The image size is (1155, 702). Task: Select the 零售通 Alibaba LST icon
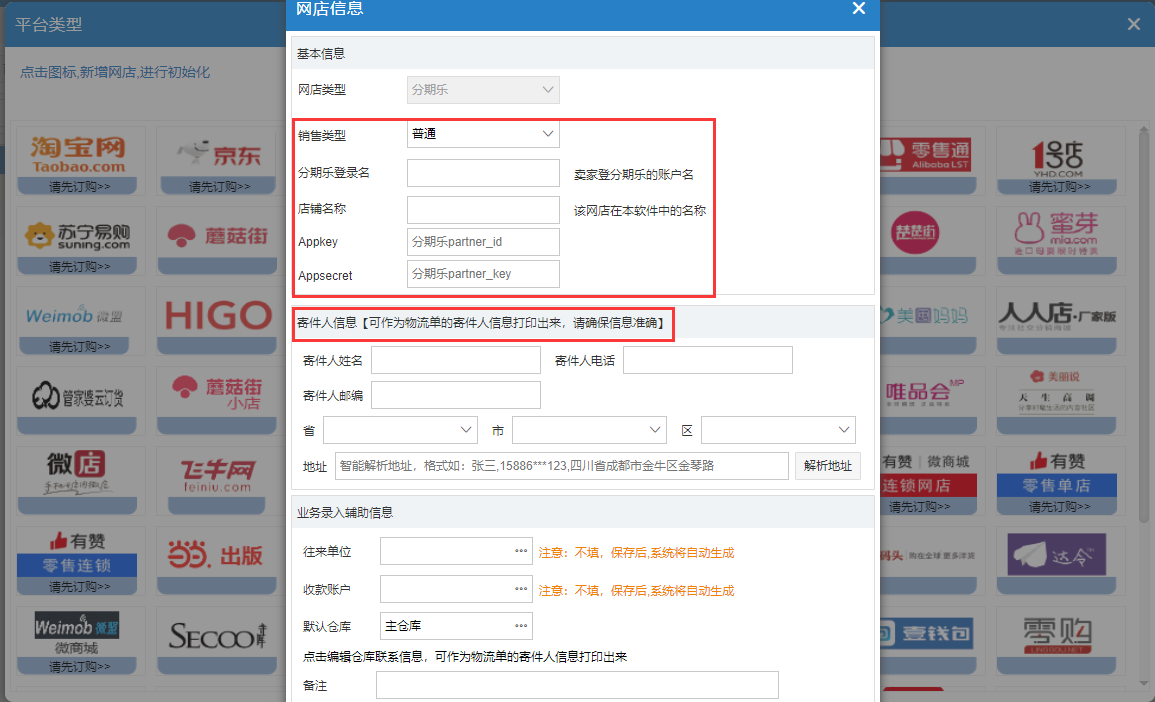point(925,154)
